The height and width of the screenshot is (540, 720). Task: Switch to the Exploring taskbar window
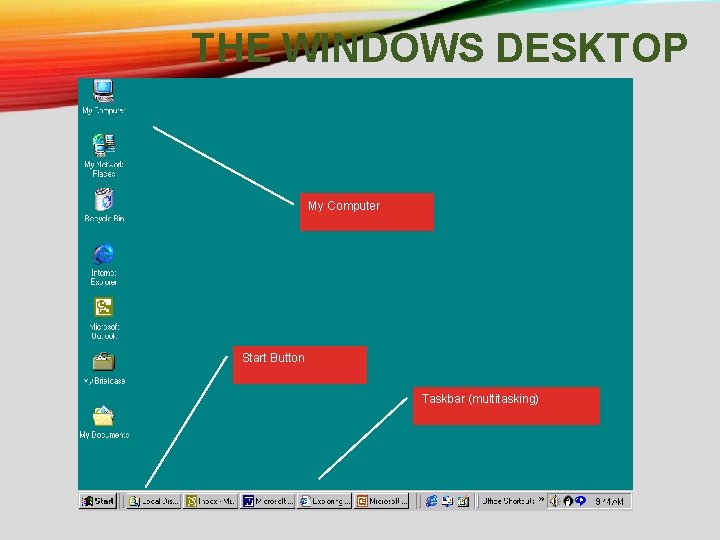(x=325, y=501)
